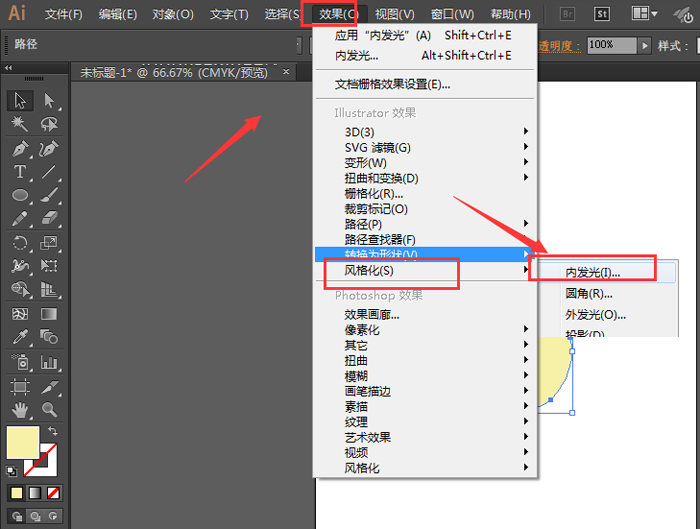Select the Direct Selection tool
This screenshot has height=529, width=700.
[49, 100]
